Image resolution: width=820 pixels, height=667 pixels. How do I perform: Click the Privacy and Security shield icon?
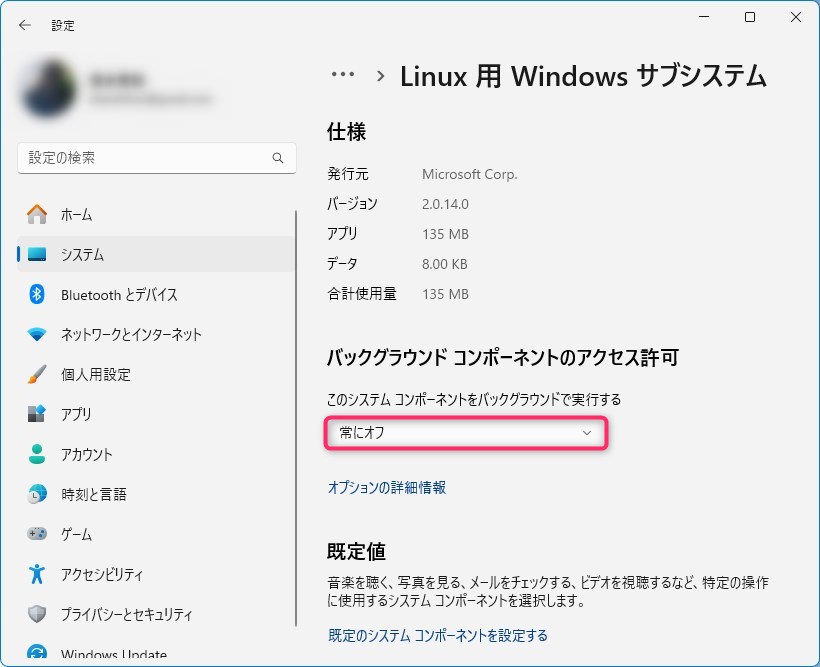tap(37, 614)
